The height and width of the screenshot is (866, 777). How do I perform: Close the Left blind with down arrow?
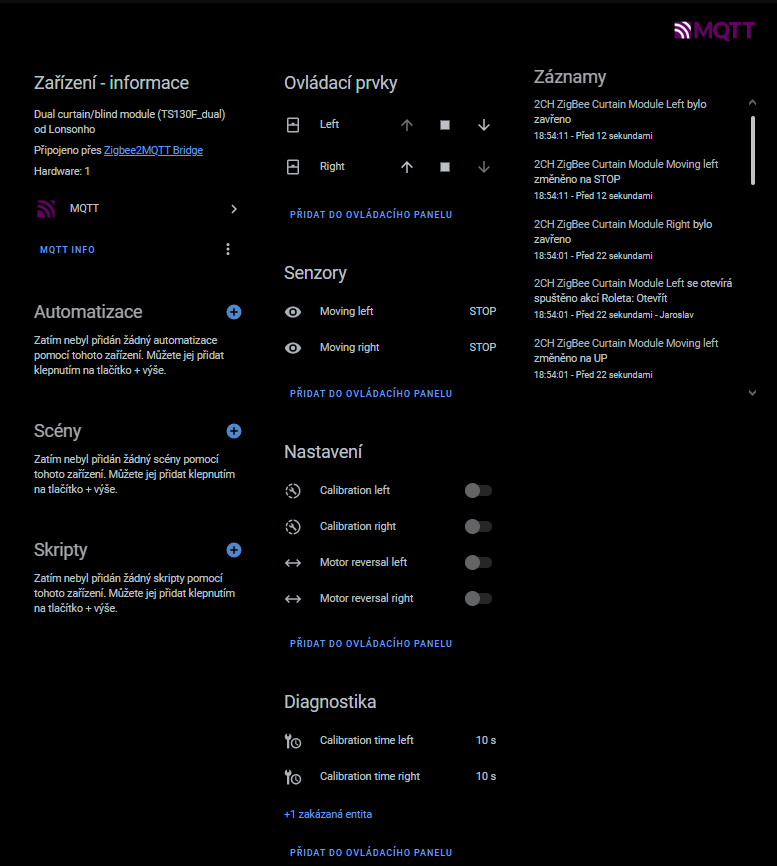[x=484, y=125]
